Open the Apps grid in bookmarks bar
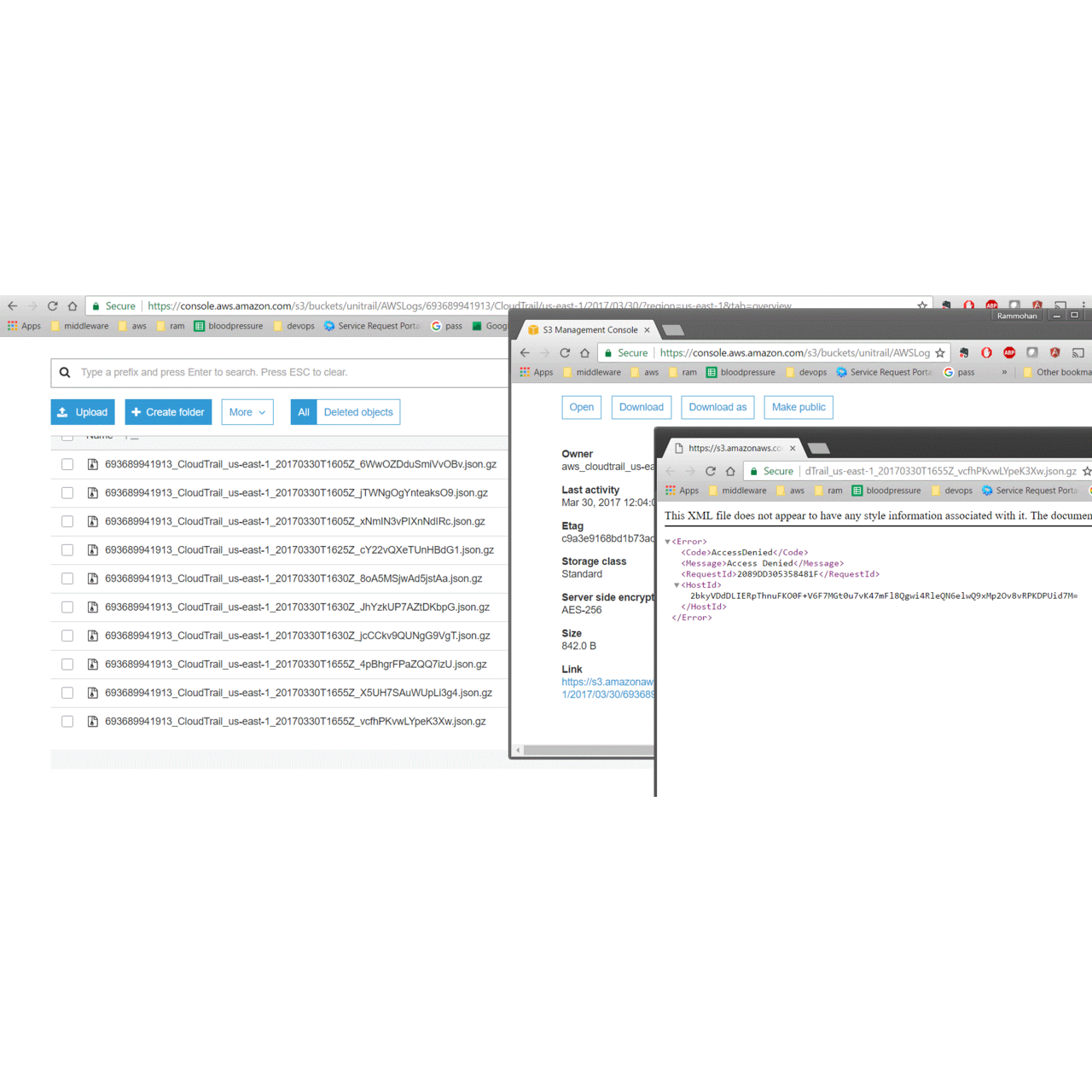Screen dimensions: 1092x1092 [x=25, y=326]
